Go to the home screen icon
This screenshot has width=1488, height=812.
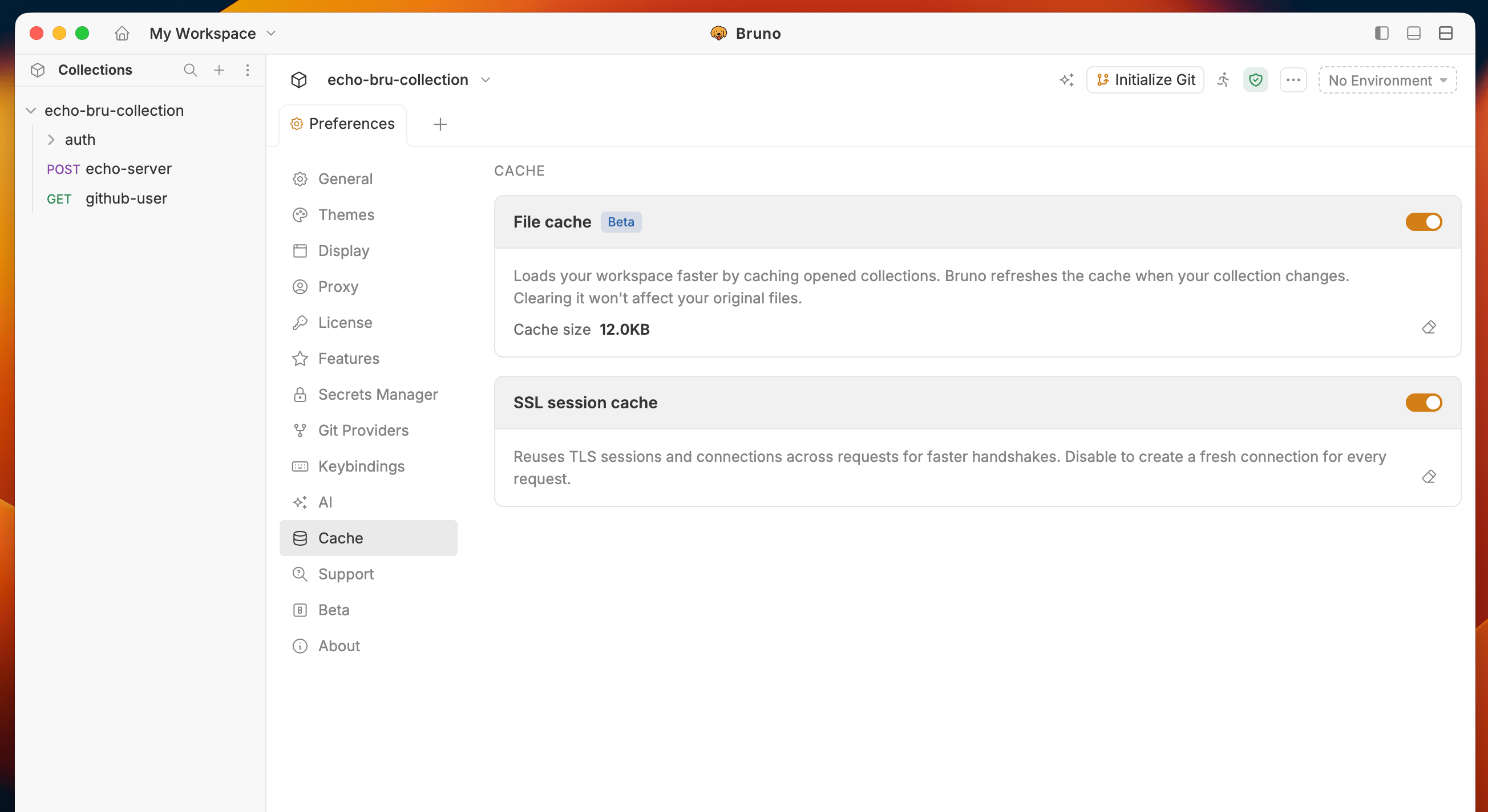122,34
